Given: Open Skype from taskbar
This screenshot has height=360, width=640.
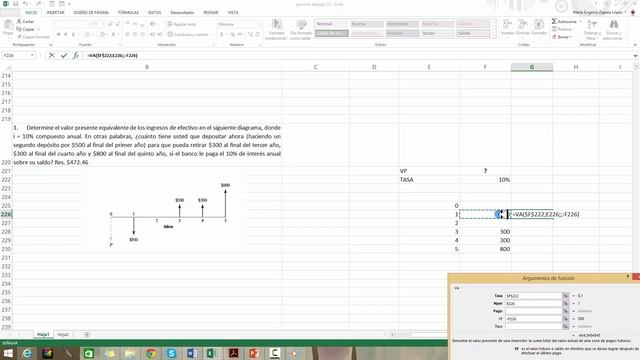Looking at the screenshot, I should [171, 353].
